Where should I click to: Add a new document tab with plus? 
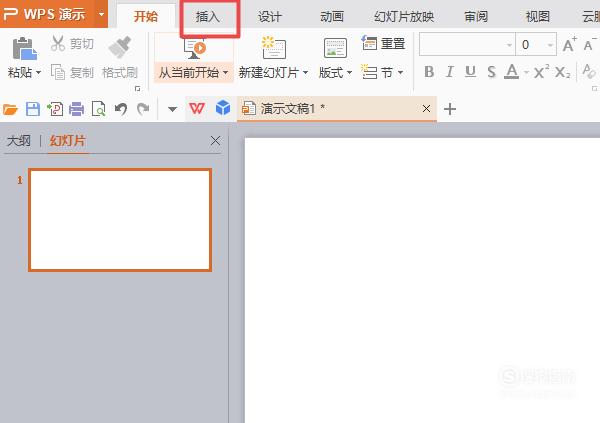pyautogui.click(x=450, y=109)
